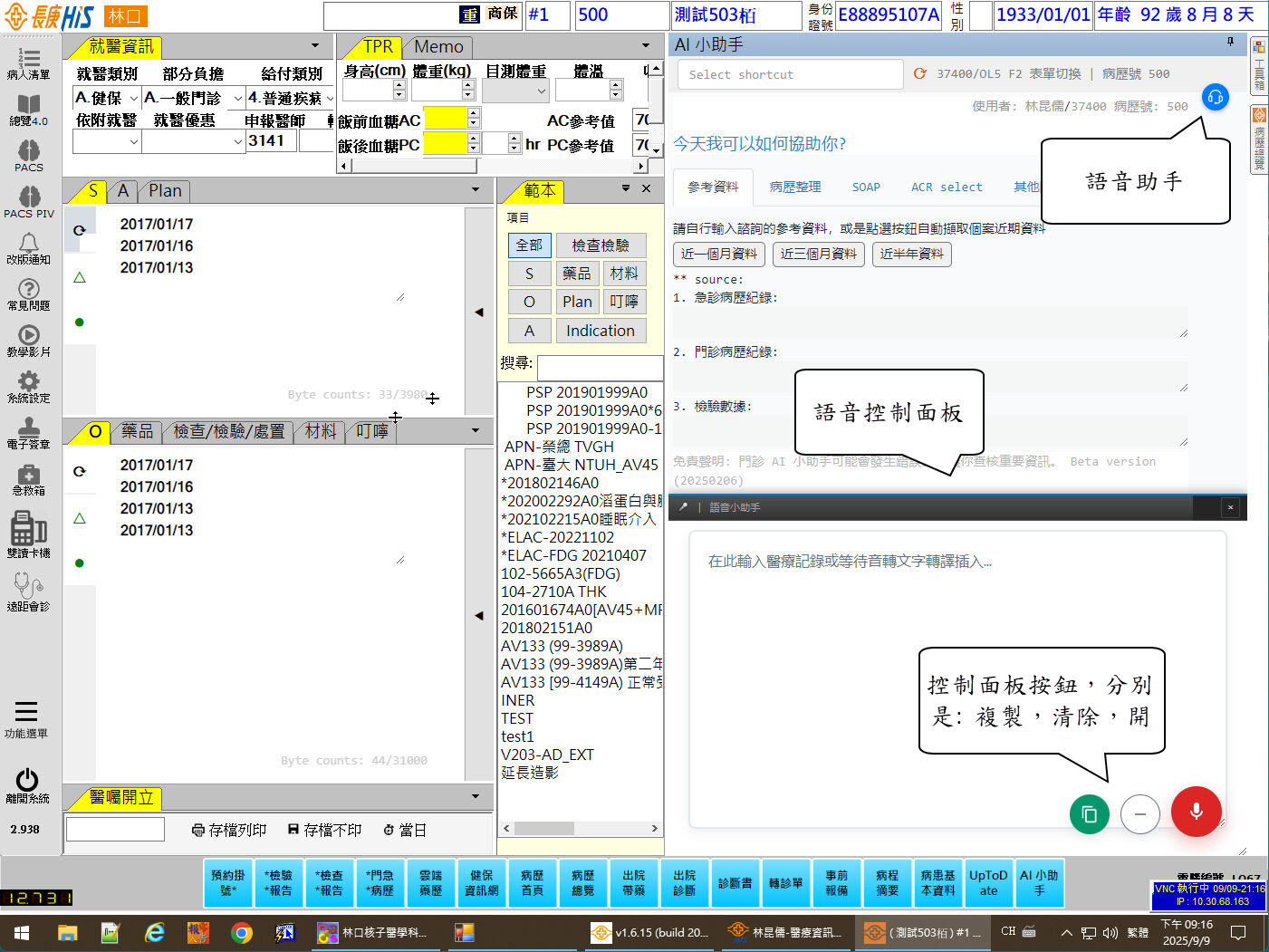The width and height of the screenshot is (1269, 952).
Task: Open the 急救箱 first aid kit icon
Action: click(29, 479)
